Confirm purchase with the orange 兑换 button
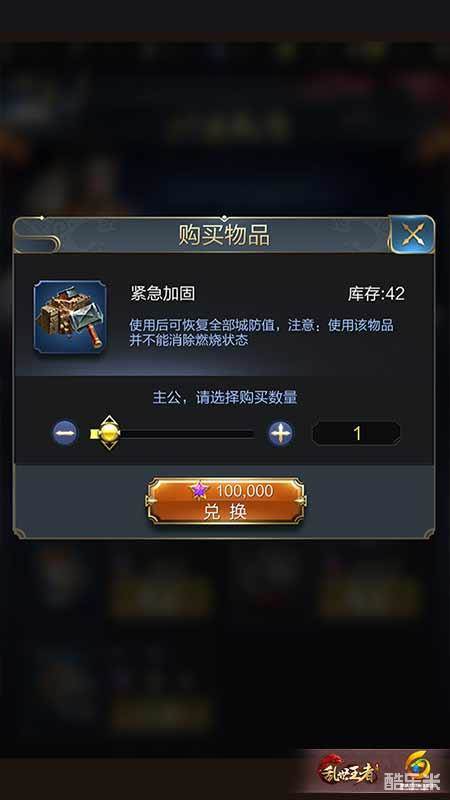This screenshot has height=800, width=450. click(226, 501)
